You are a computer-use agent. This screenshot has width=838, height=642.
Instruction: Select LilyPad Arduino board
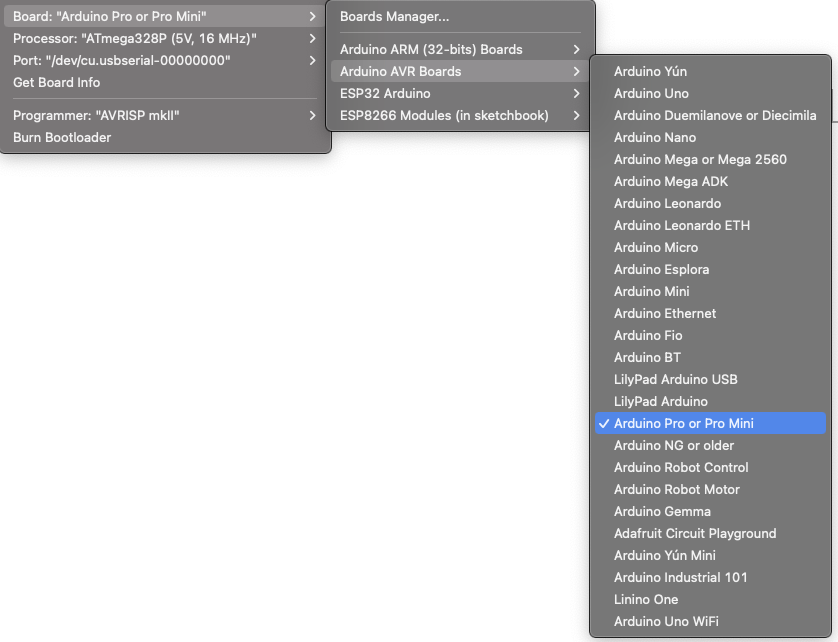[710, 401]
